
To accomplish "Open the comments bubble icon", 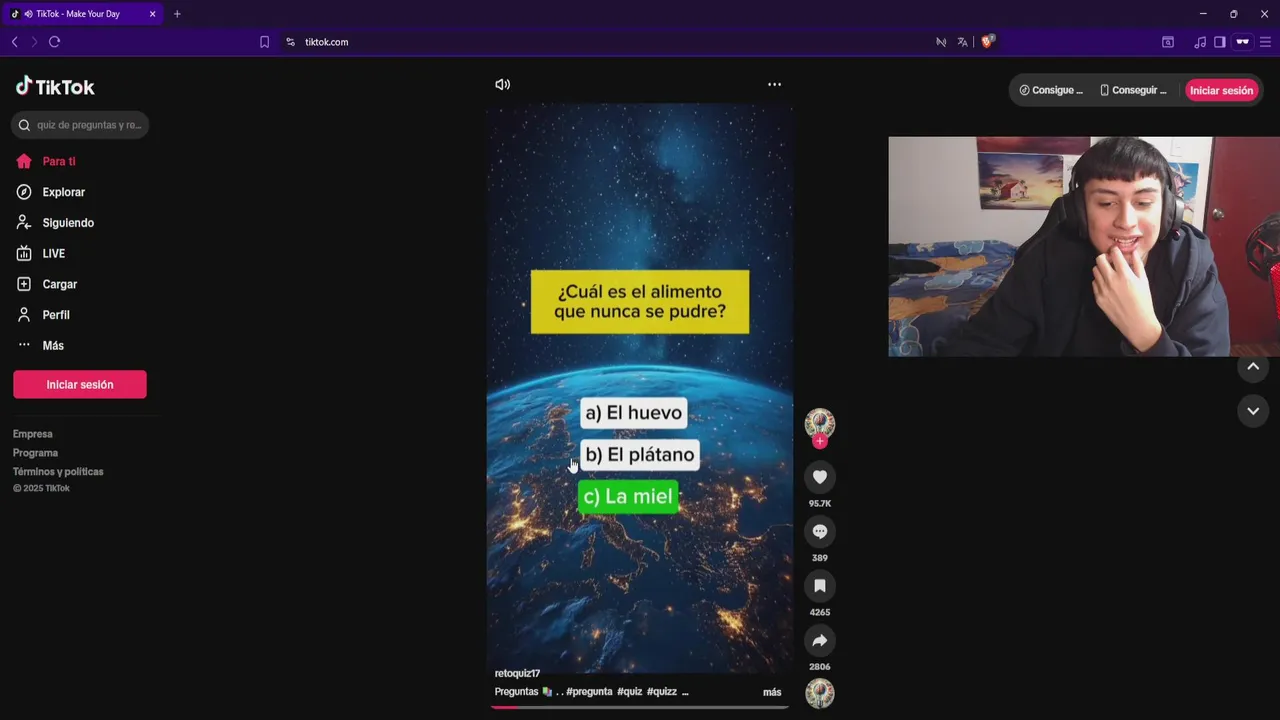I will pyautogui.click(x=820, y=531).
